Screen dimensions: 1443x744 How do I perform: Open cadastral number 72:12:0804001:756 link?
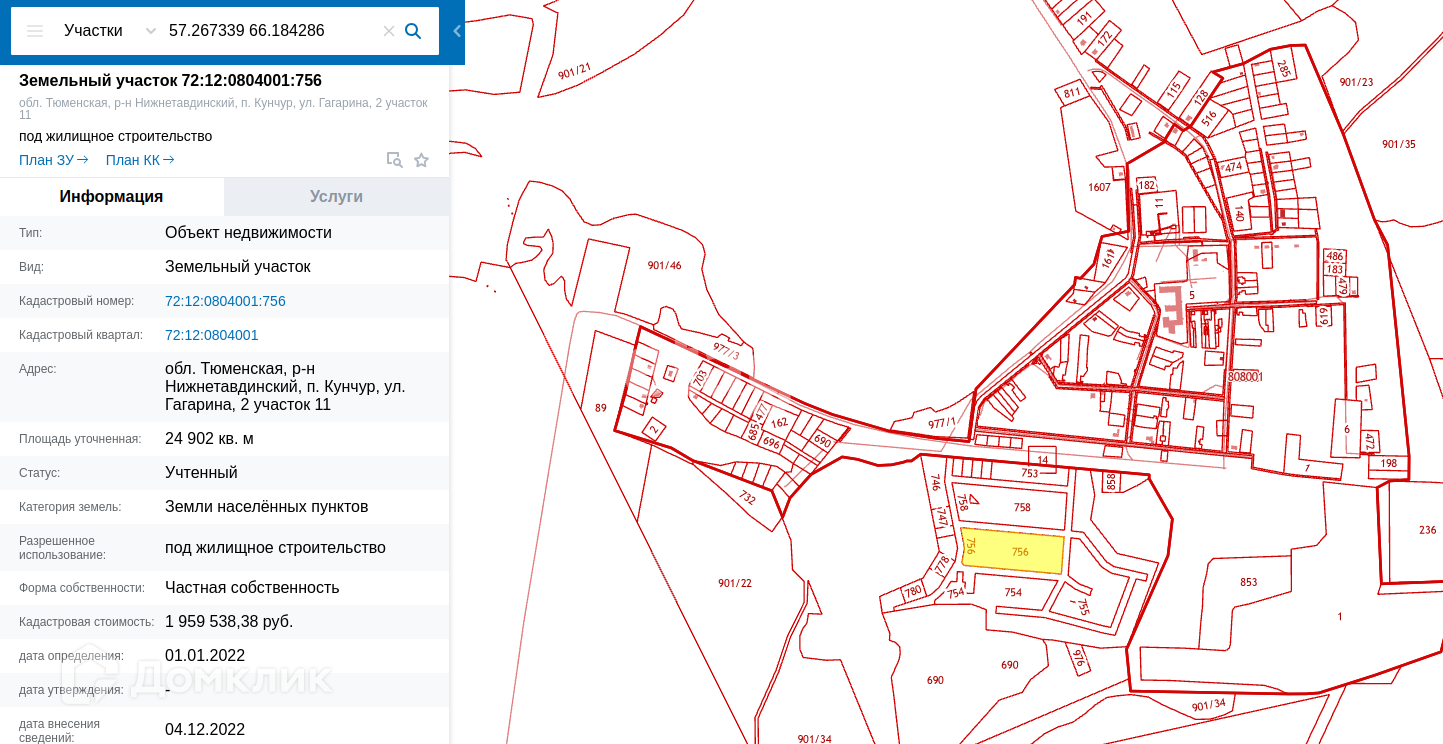(x=225, y=301)
